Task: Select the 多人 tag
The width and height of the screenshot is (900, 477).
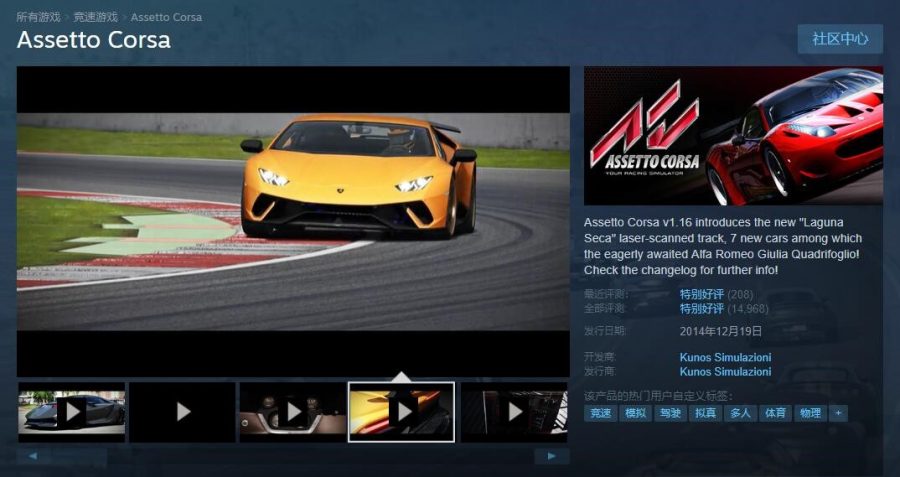Action: tap(740, 413)
